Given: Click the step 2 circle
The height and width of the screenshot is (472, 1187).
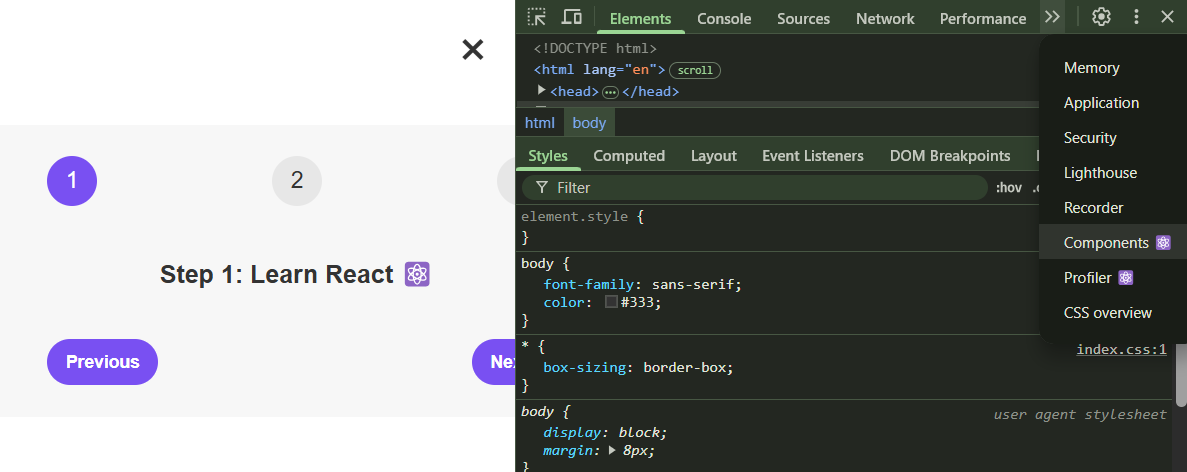Looking at the screenshot, I should pos(297,181).
